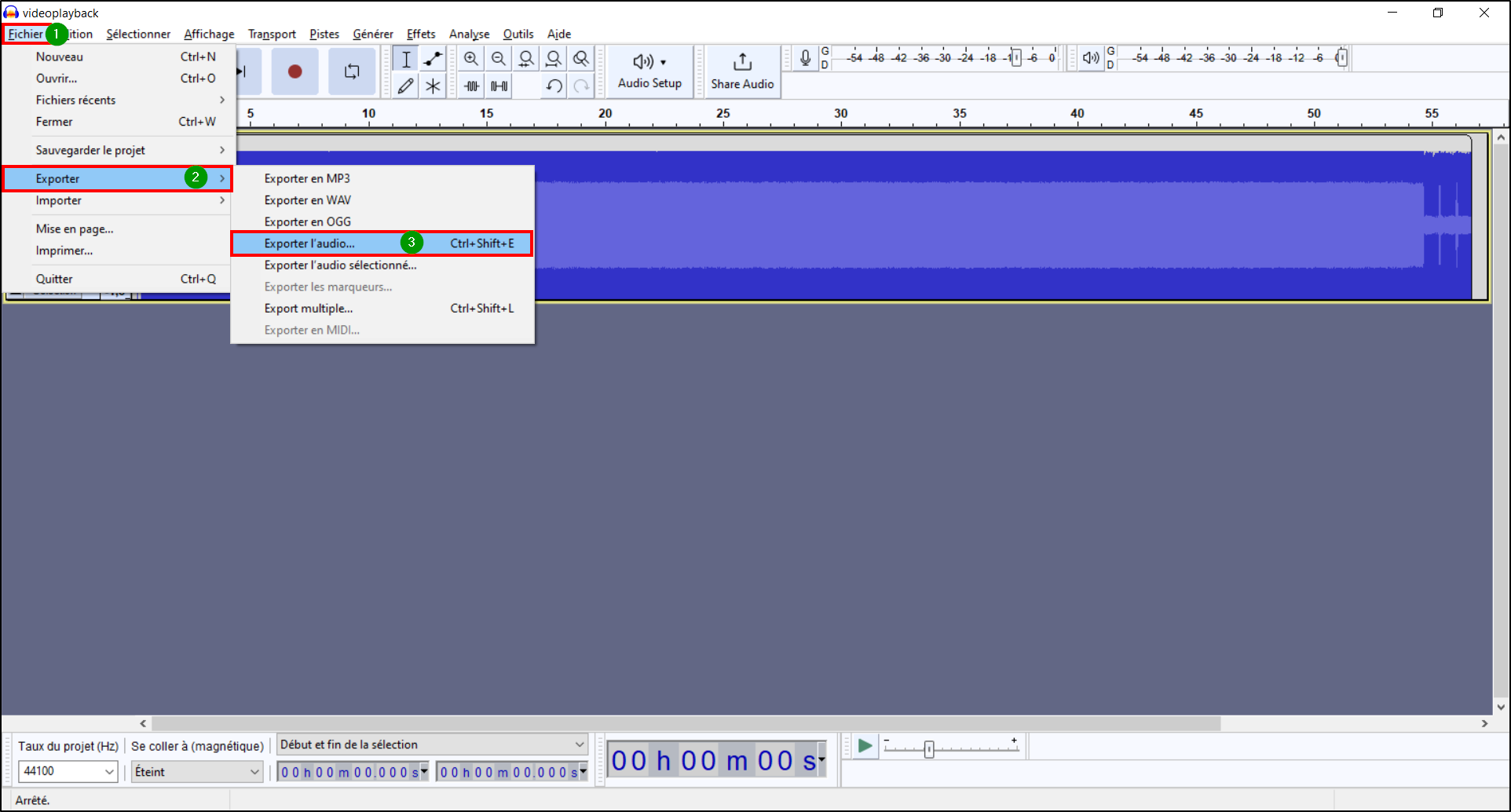Open the Aide menu
The image size is (1511, 812).
[559, 34]
